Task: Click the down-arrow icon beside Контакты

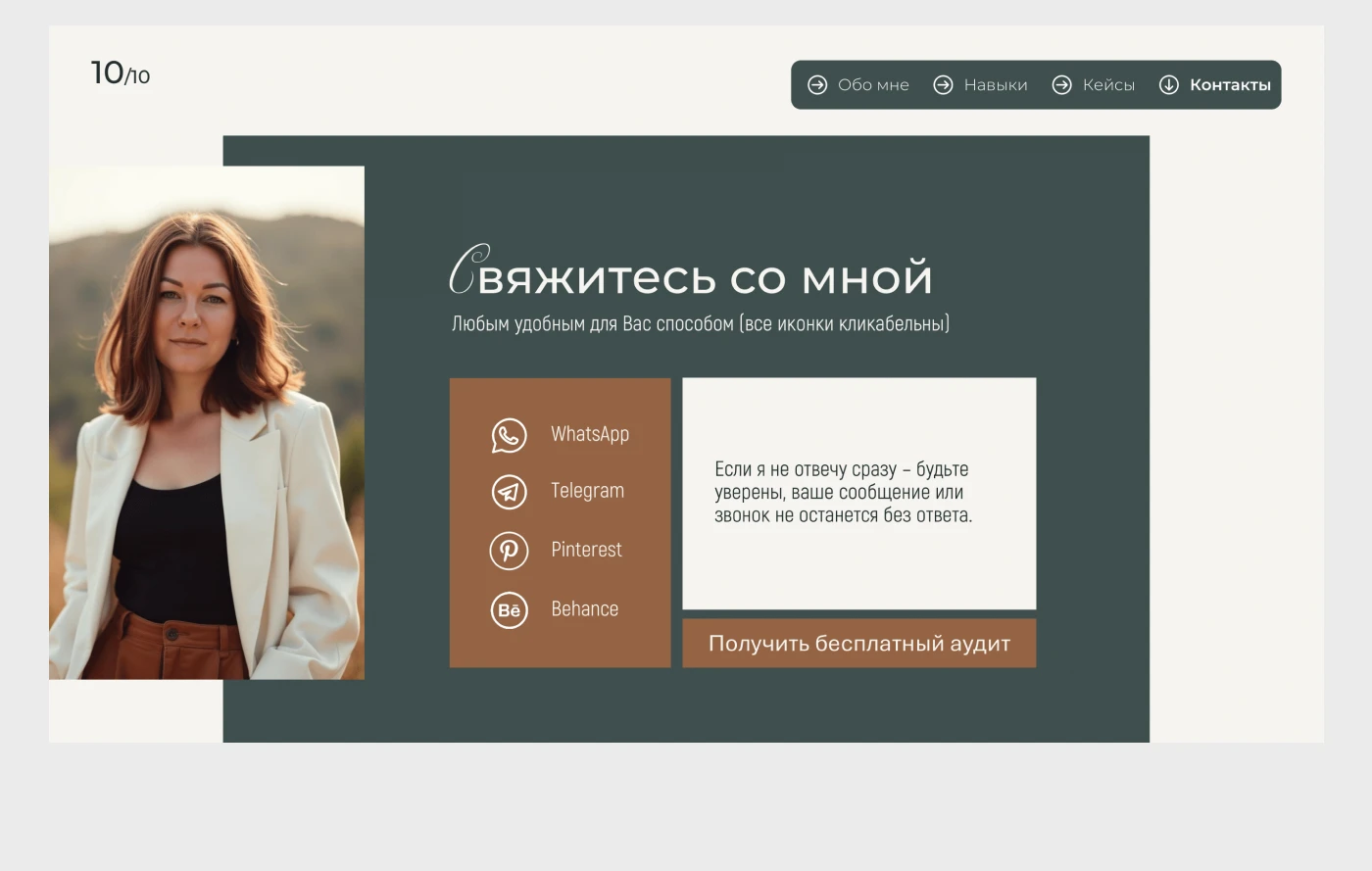Action: point(1168,85)
